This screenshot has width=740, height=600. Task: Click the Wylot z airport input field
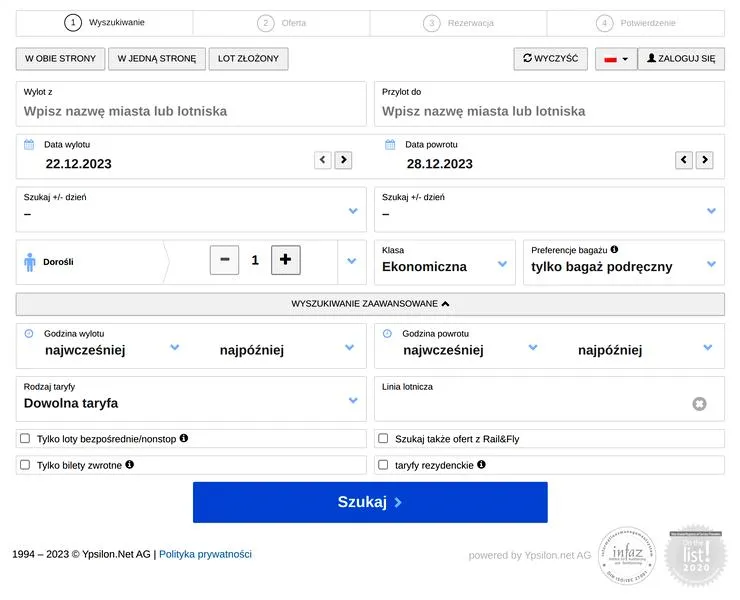(x=191, y=104)
